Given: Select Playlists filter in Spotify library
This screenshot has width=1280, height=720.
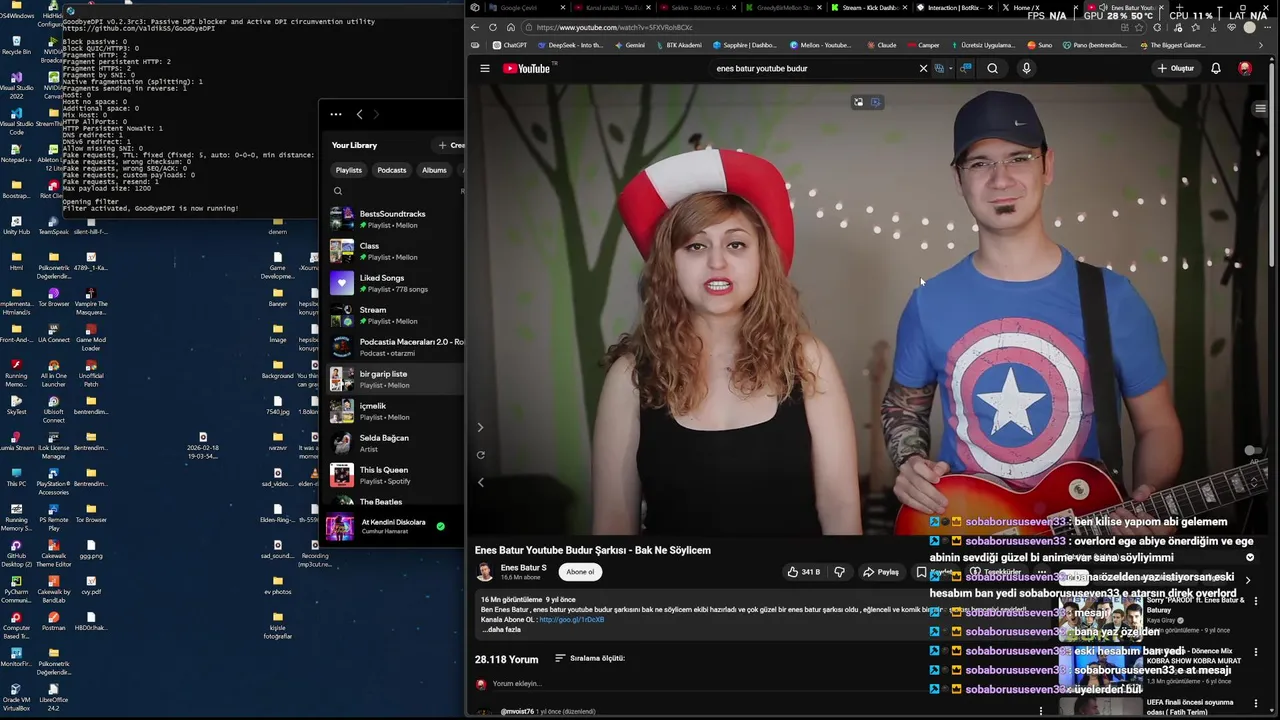Looking at the screenshot, I should 349,170.
